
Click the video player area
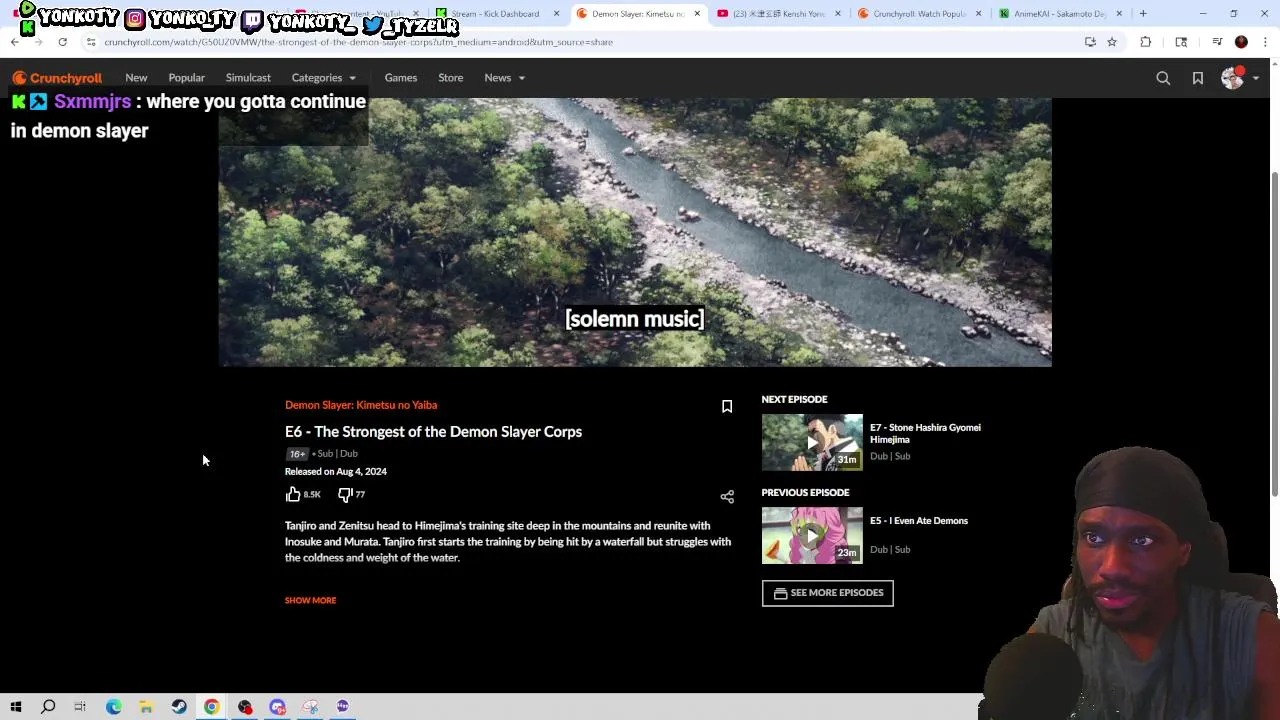point(635,232)
